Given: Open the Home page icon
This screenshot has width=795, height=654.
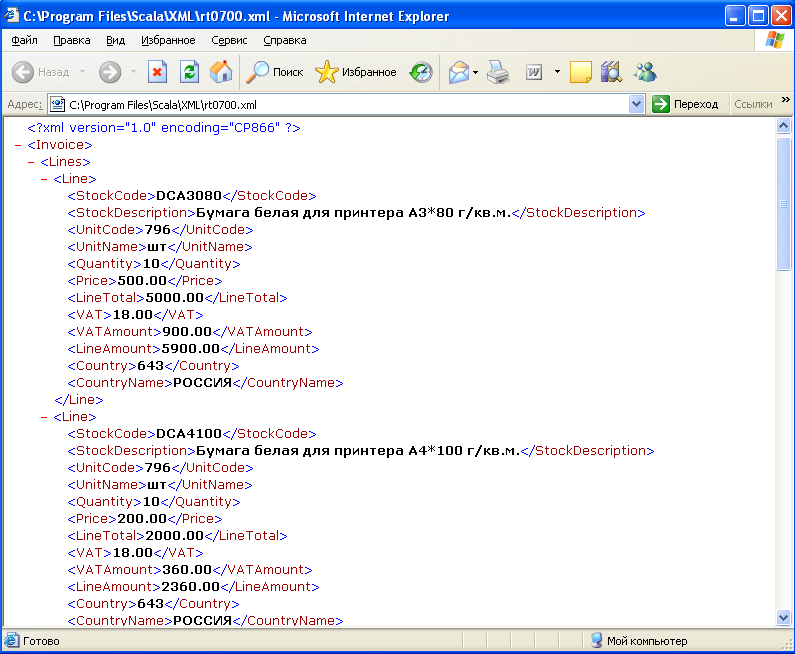Looking at the screenshot, I should point(221,72).
